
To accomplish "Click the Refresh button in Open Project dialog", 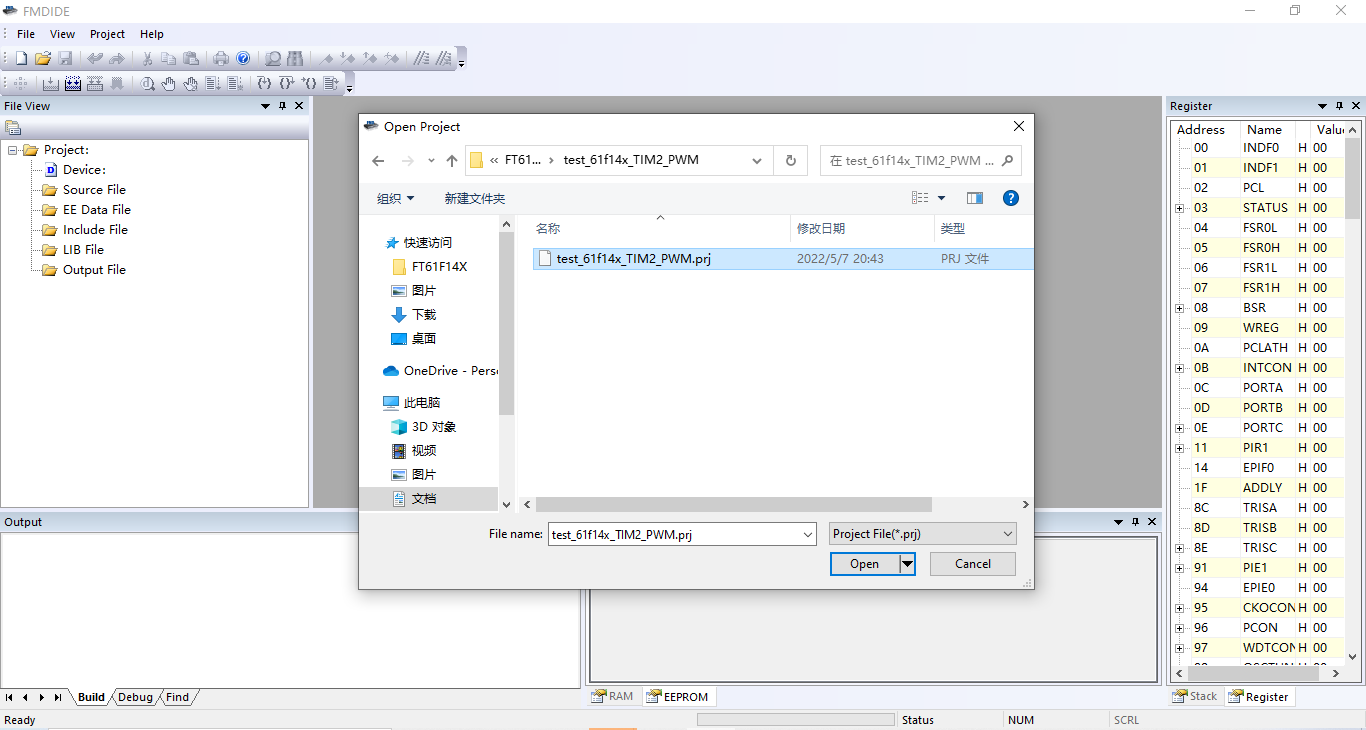I will (791, 160).
